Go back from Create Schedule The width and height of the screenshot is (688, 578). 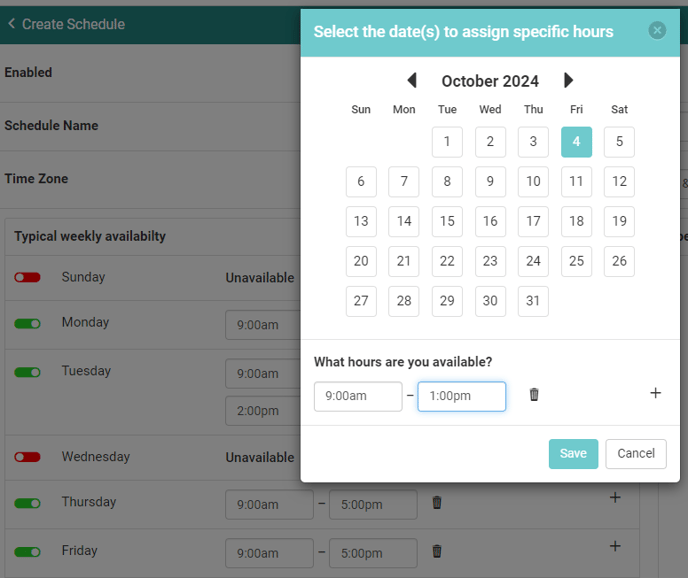pyautogui.click(x=11, y=23)
